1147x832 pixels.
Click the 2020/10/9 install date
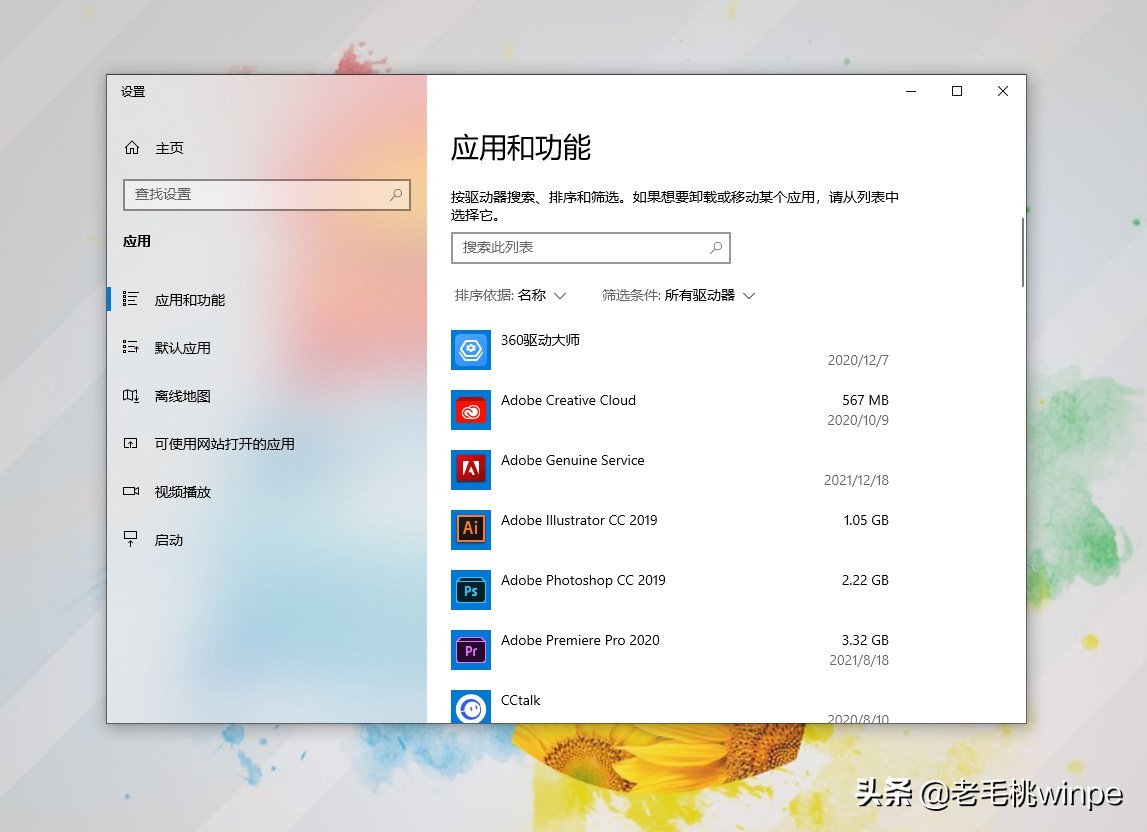[858, 420]
